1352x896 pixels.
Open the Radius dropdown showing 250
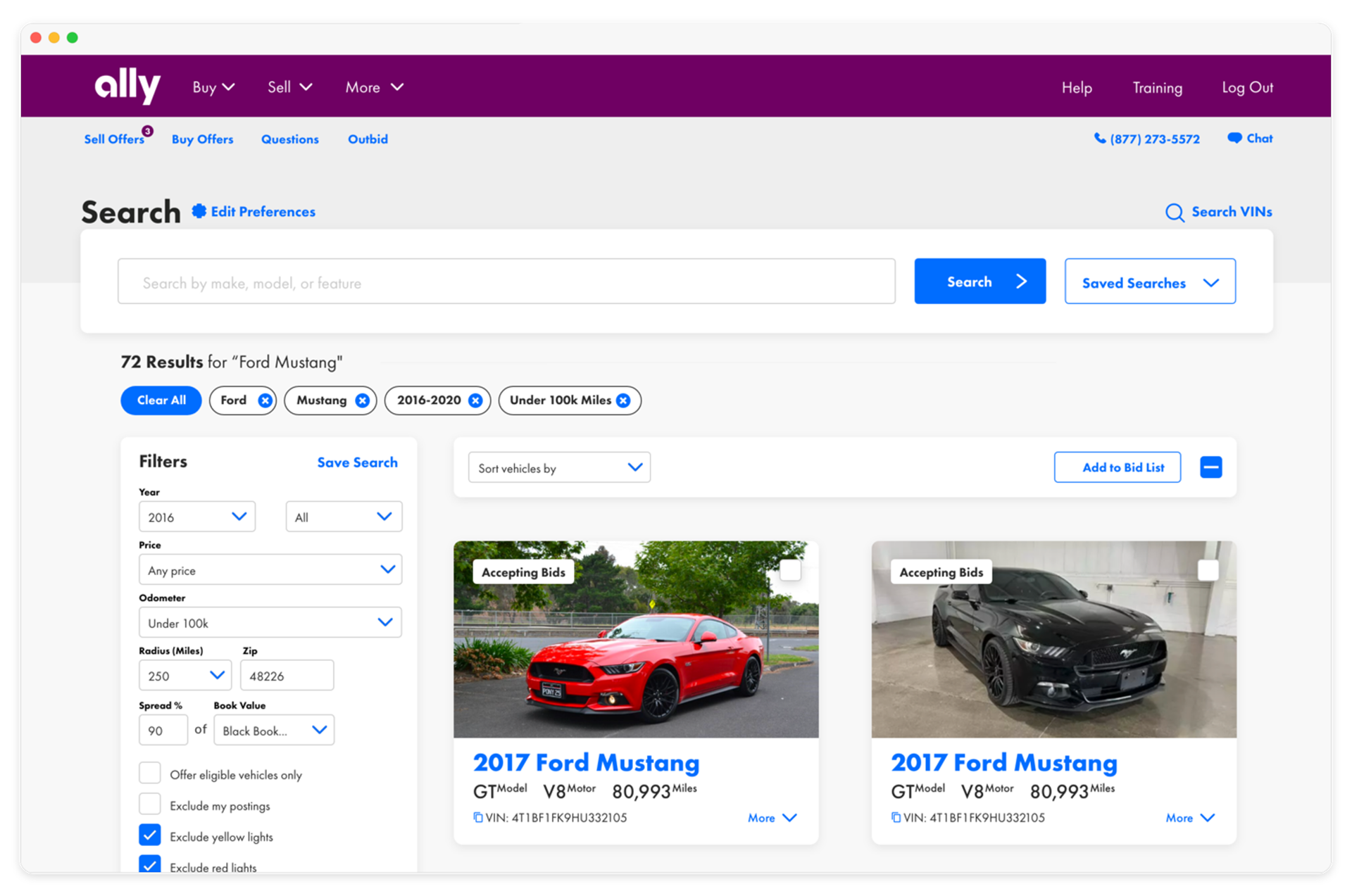point(185,676)
